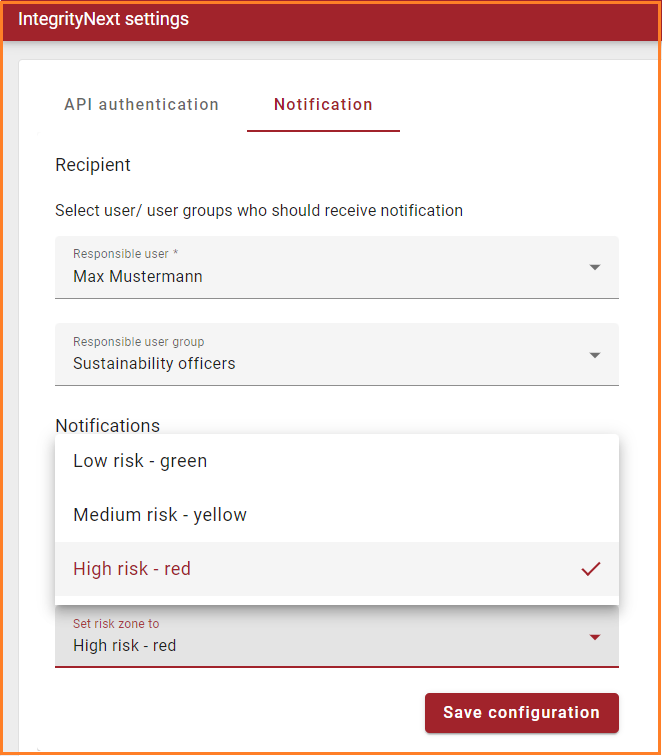
Task: Choose the Low risk - green option
Action: pos(140,461)
